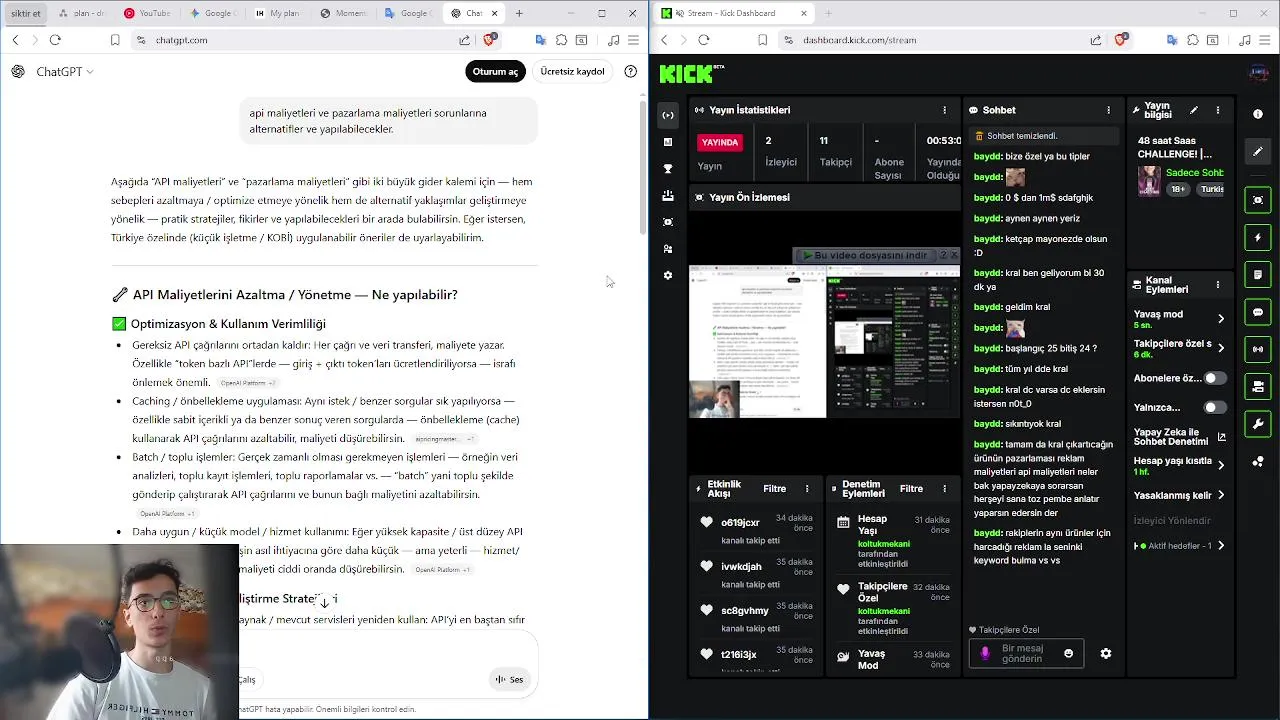Click the Bir mesaj gönderin chat input
The width and height of the screenshot is (1280, 720).
pyautogui.click(x=1026, y=653)
